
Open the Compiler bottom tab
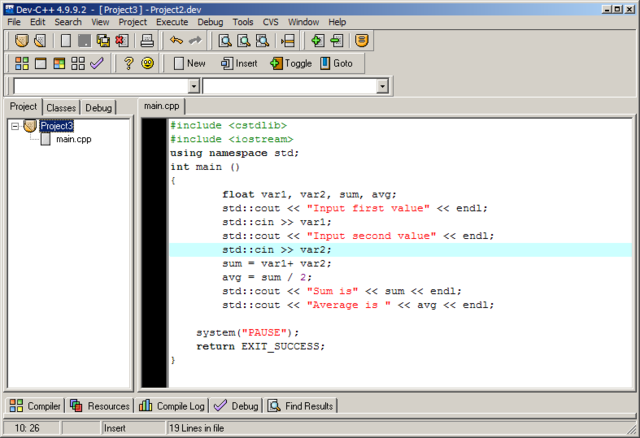pos(35,406)
